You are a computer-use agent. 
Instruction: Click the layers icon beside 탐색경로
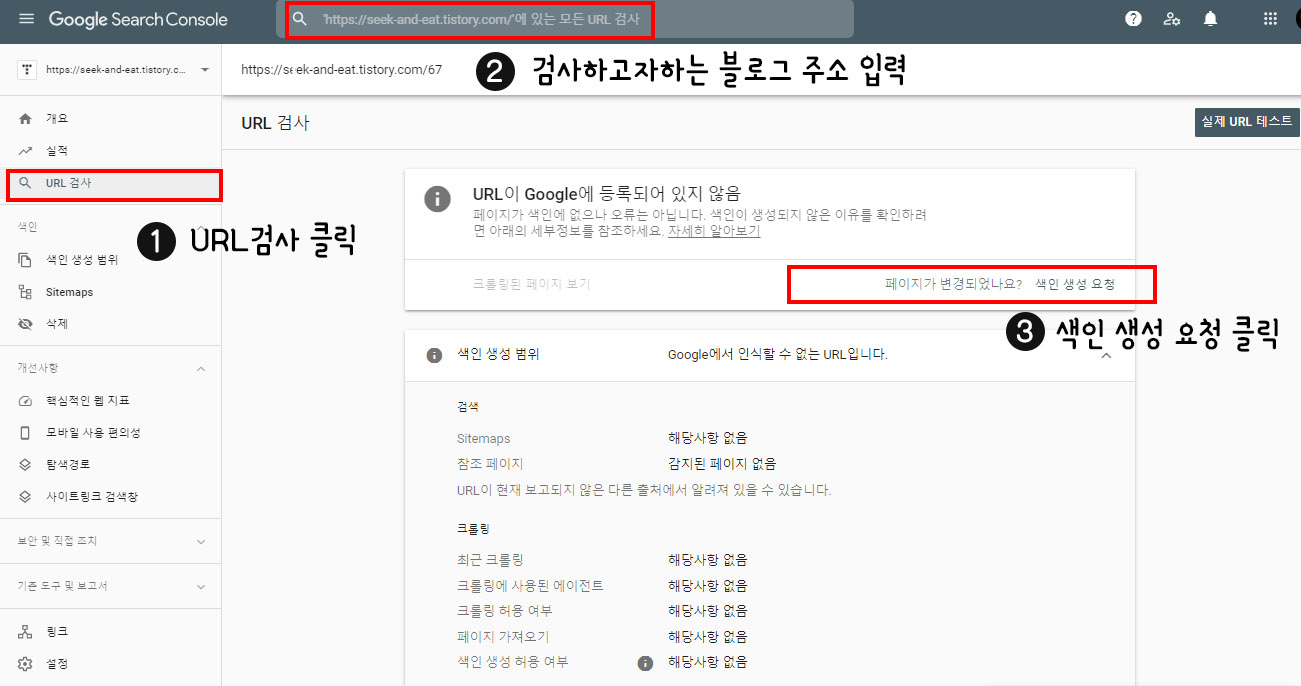tap(26, 465)
